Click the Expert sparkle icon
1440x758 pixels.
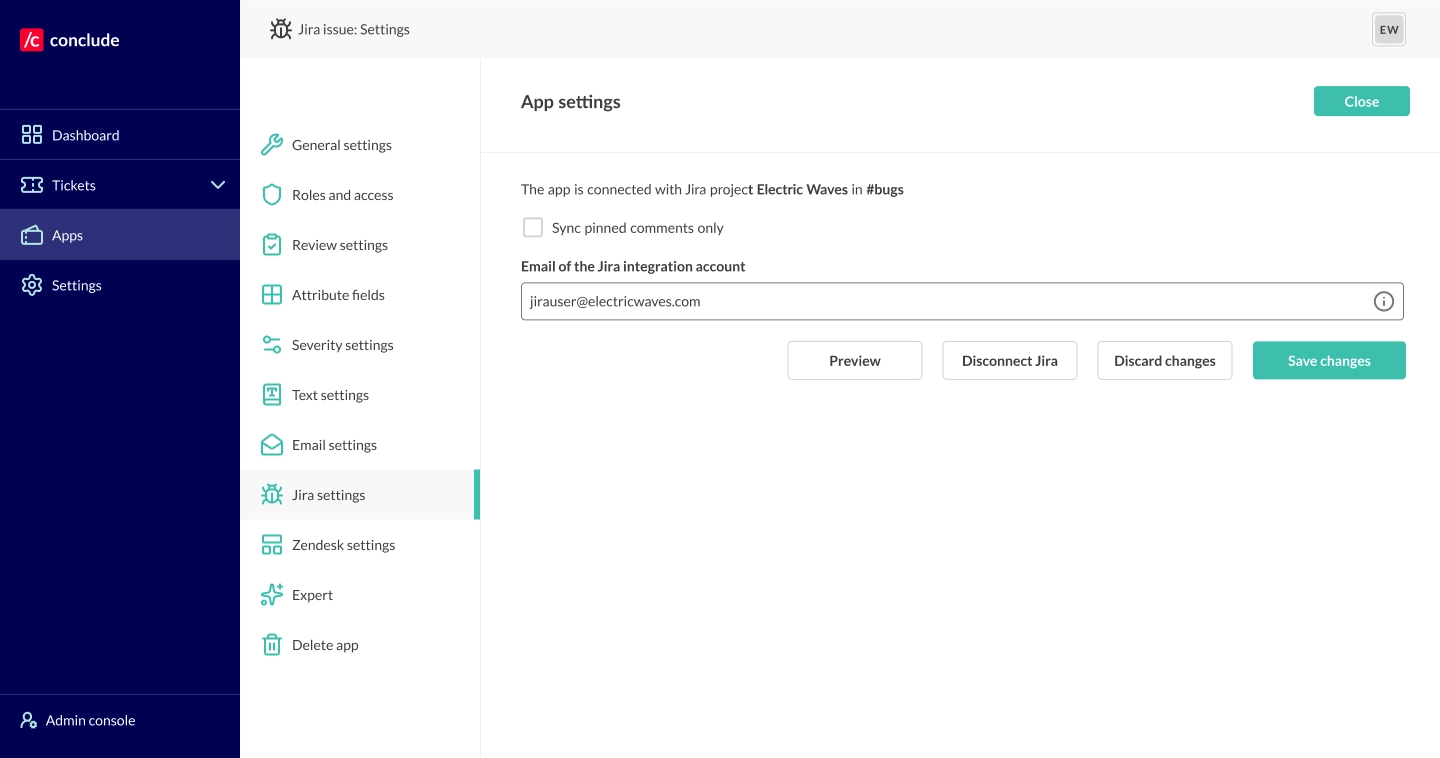[x=272, y=594]
